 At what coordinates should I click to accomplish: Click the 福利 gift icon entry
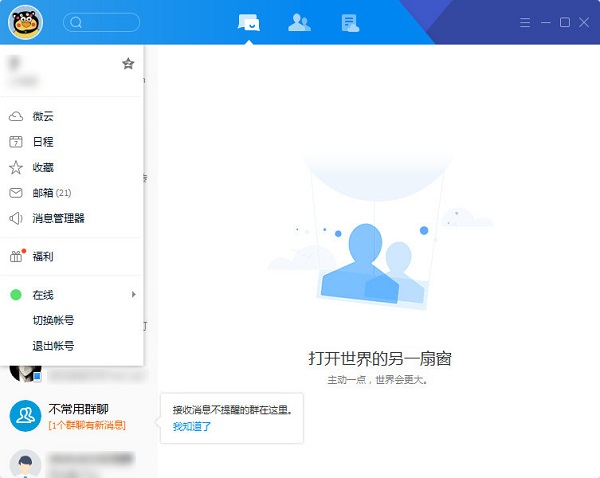(x=43, y=257)
